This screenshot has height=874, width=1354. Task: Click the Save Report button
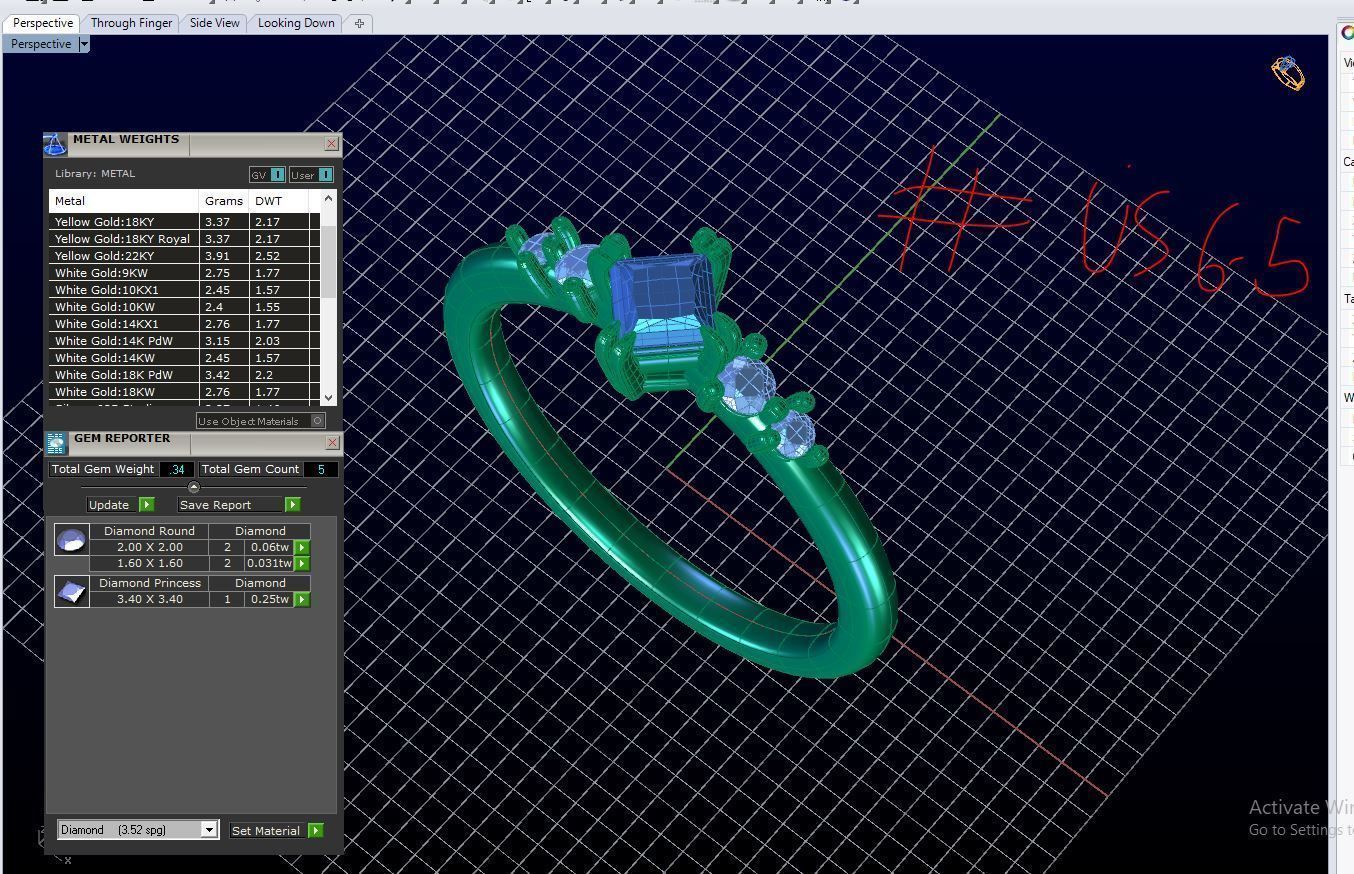[x=230, y=505]
